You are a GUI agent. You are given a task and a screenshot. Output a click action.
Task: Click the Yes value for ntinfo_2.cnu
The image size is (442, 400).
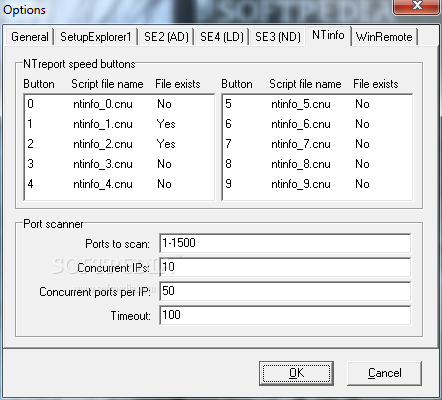point(166,144)
